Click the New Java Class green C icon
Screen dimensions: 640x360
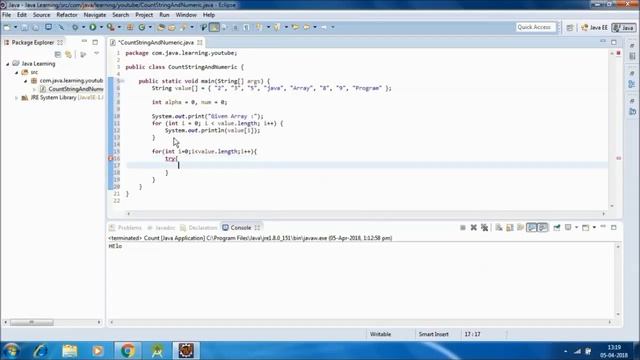point(142,27)
